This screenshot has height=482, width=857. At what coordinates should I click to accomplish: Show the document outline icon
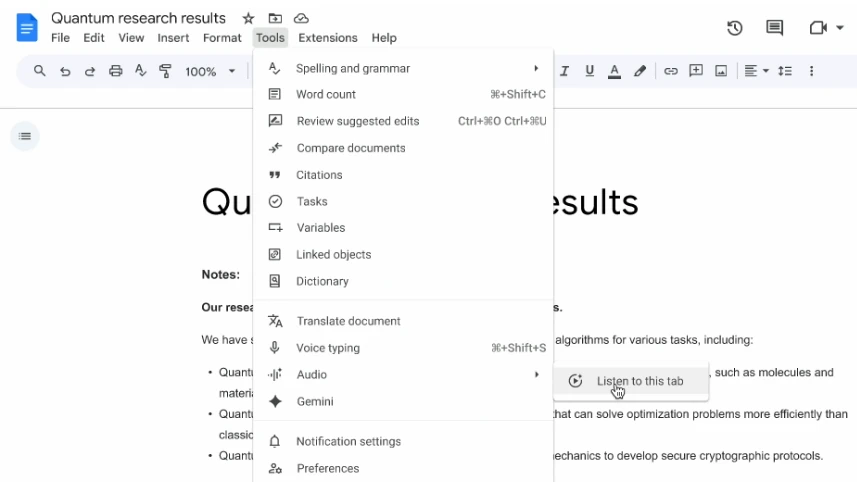coord(25,136)
